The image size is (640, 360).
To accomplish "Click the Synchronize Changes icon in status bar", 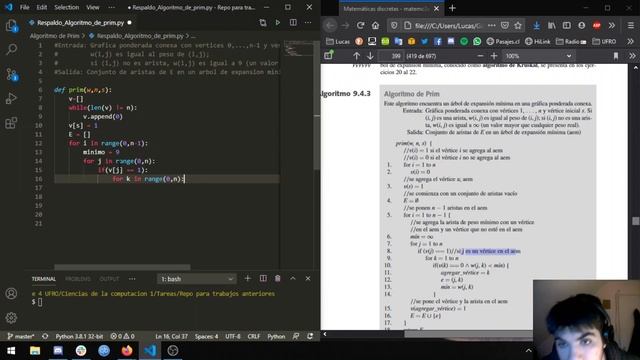I will tap(45, 336).
